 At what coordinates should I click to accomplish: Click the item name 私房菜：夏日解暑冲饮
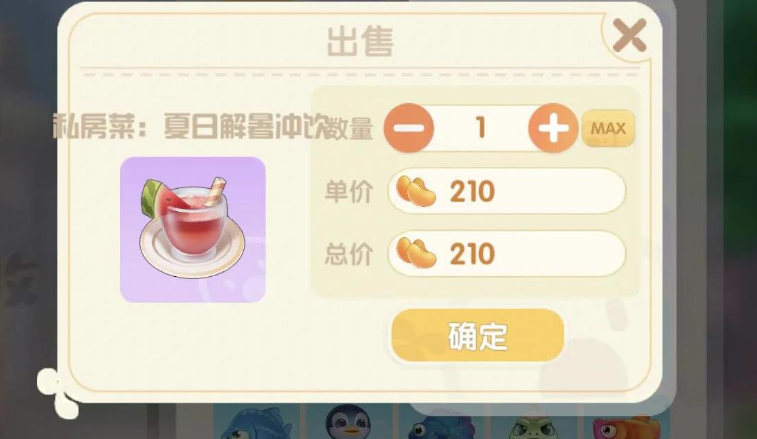click(191, 127)
